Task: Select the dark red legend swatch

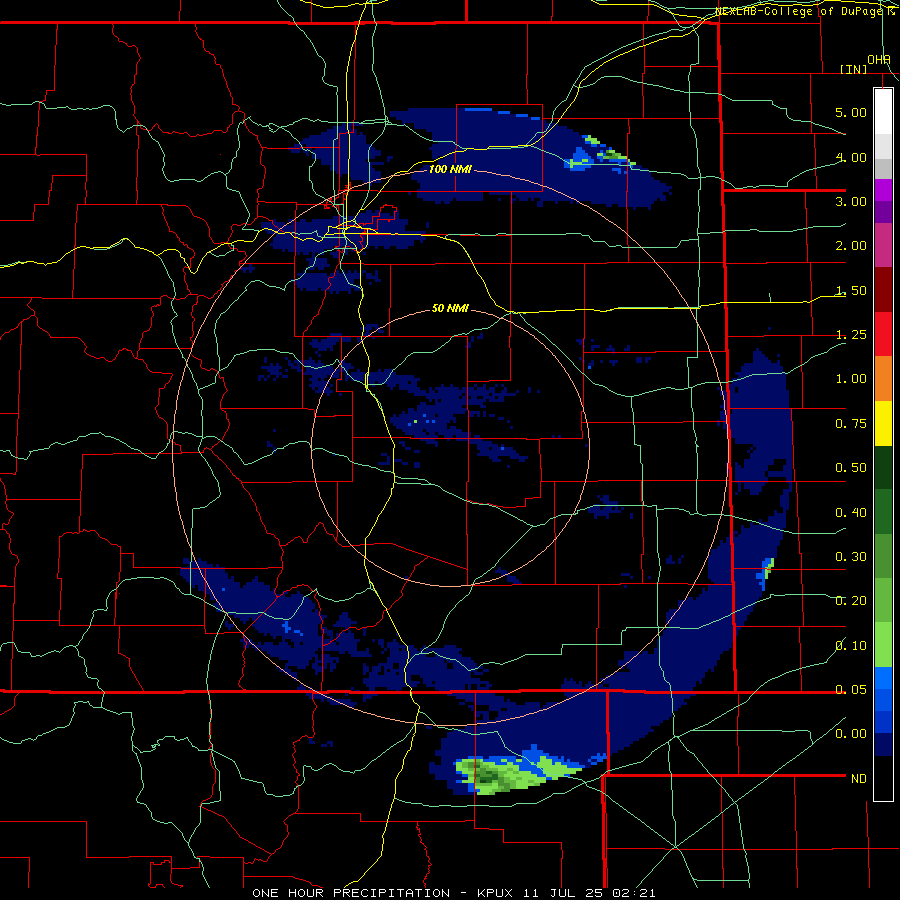Action: [x=883, y=290]
